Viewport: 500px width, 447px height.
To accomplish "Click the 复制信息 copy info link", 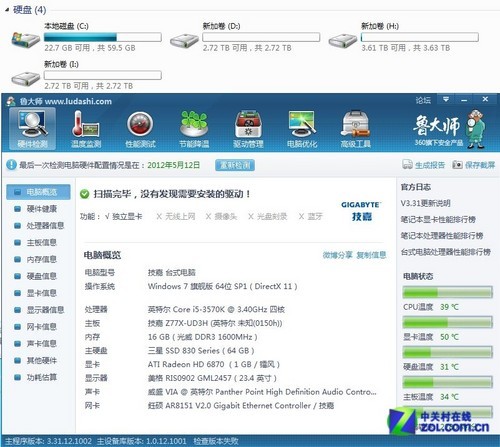I will pyautogui.click(x=371, y=255).
